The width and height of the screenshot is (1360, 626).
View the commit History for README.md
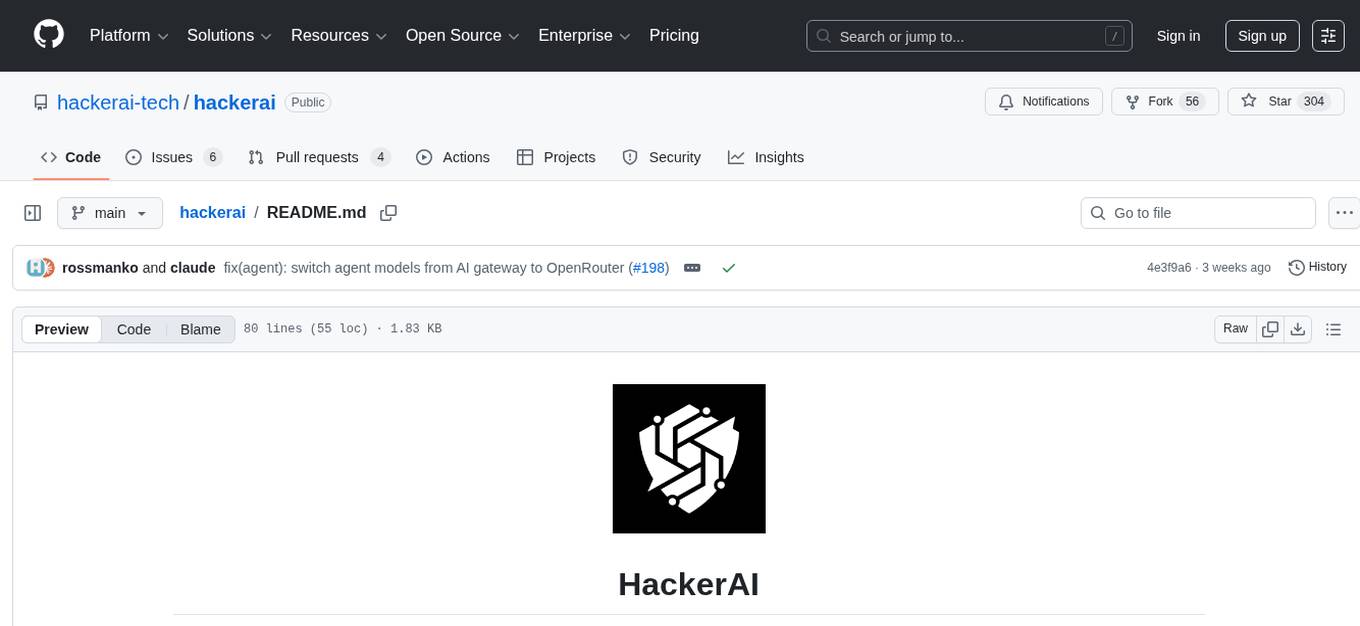pyautogui.click(x=1317, y=267)
